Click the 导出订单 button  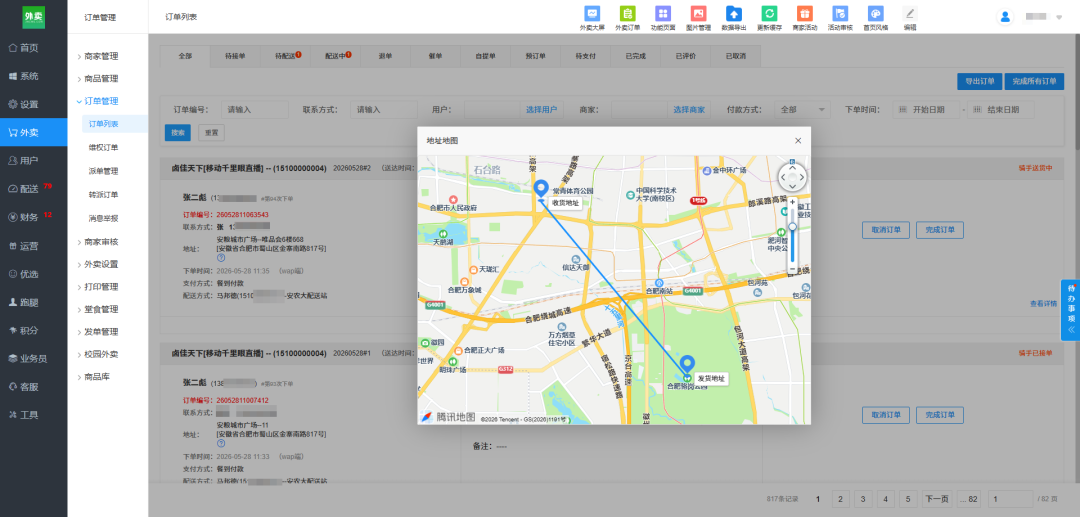tap(979, 81)
